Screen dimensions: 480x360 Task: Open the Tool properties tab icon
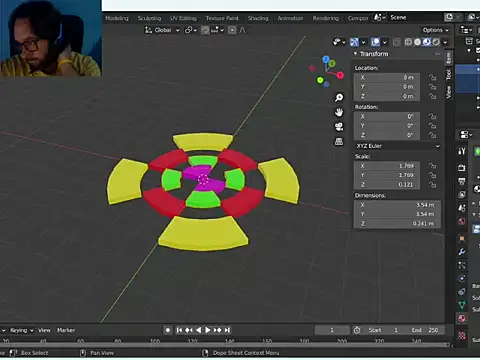pyautogui.click(x=462, y=152)
